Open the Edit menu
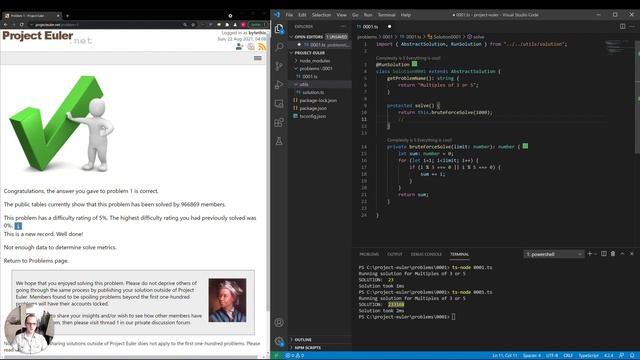 click(x=302, y=15)
